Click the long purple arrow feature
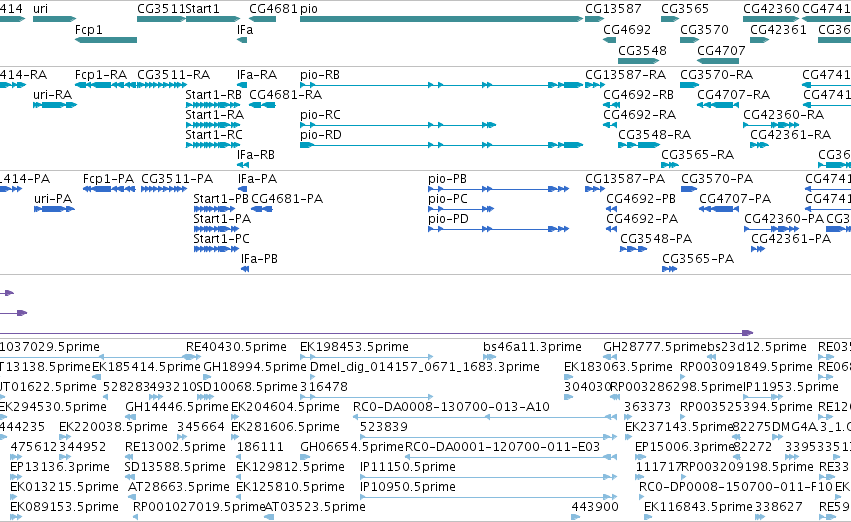Image resolution: width=851 pixels, height=522 pixels. coord(376,333)
